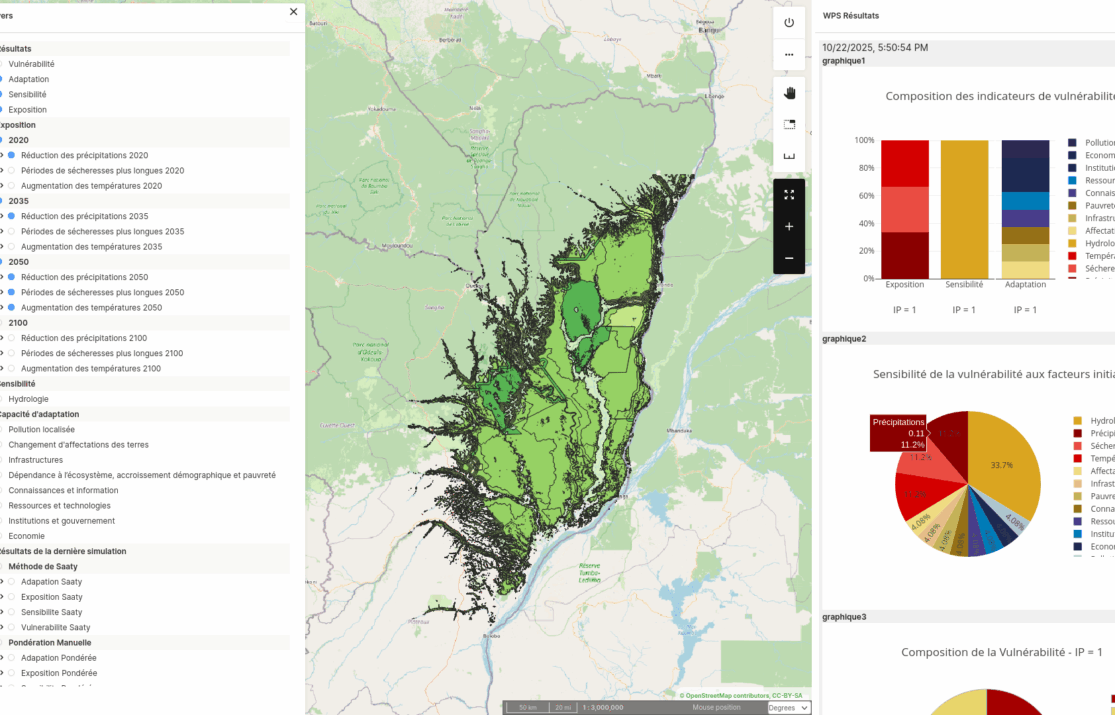Click the power icon on the map toolbar

pyautogui.click(x=789, y=23)
